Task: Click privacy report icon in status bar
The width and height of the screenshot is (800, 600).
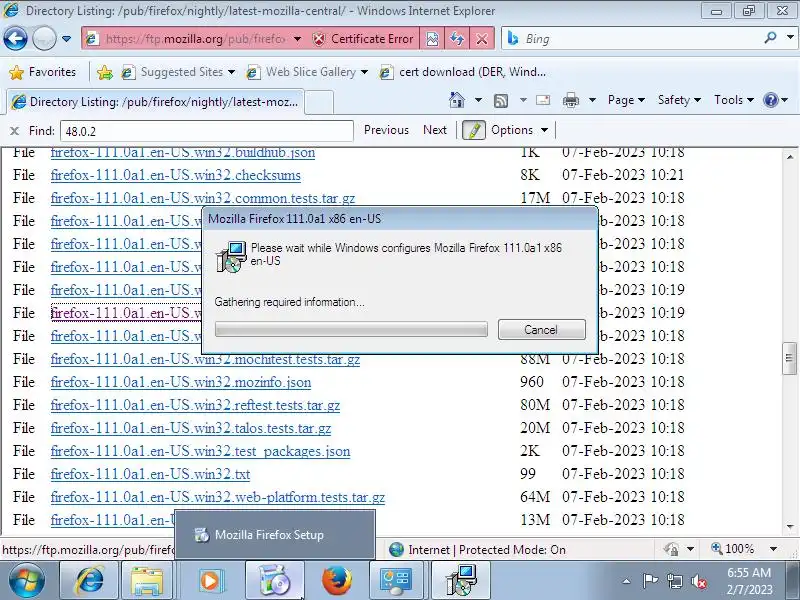Action: 671,549
